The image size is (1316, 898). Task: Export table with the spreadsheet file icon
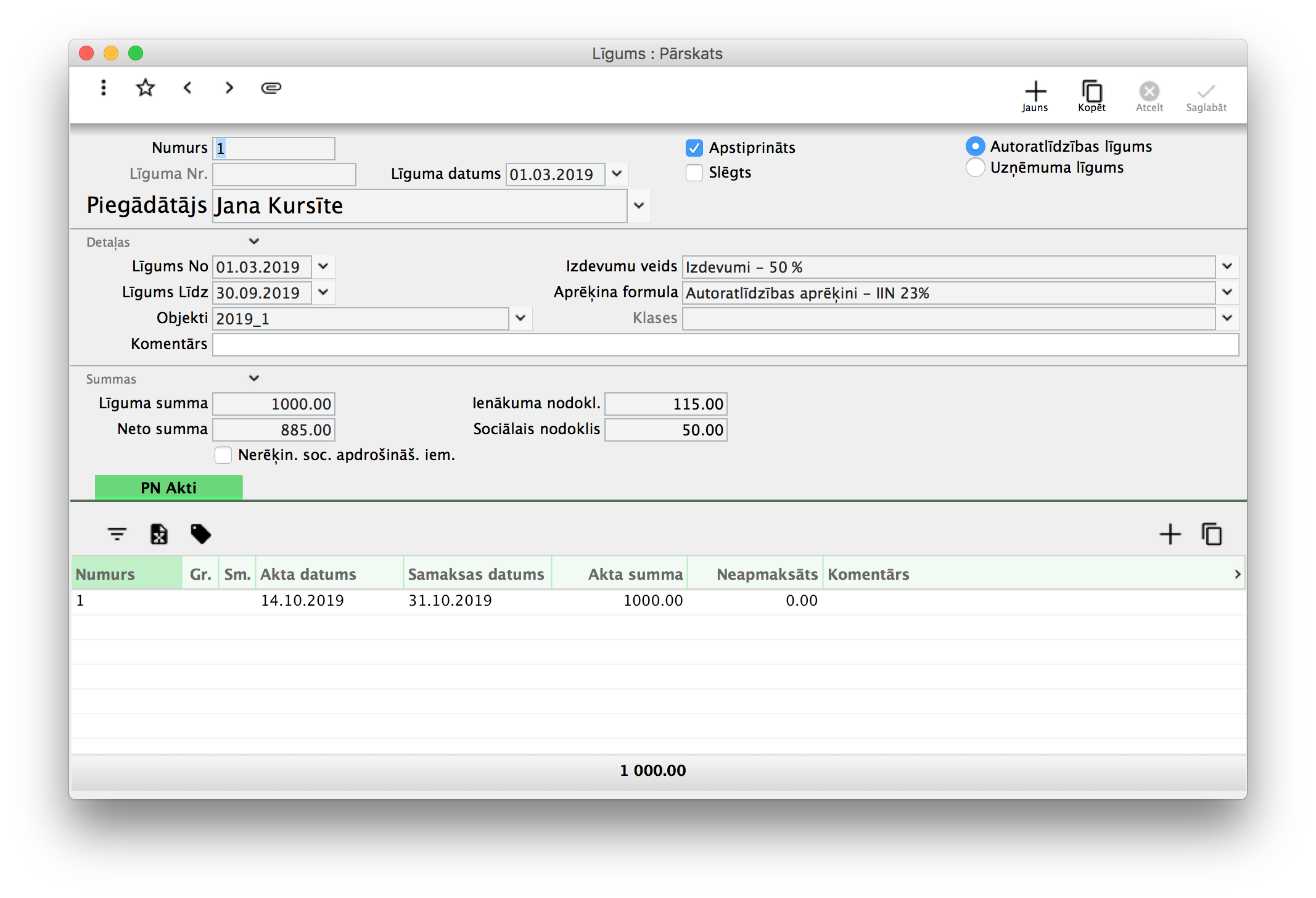pyautogui.click(x=158, y=534)
